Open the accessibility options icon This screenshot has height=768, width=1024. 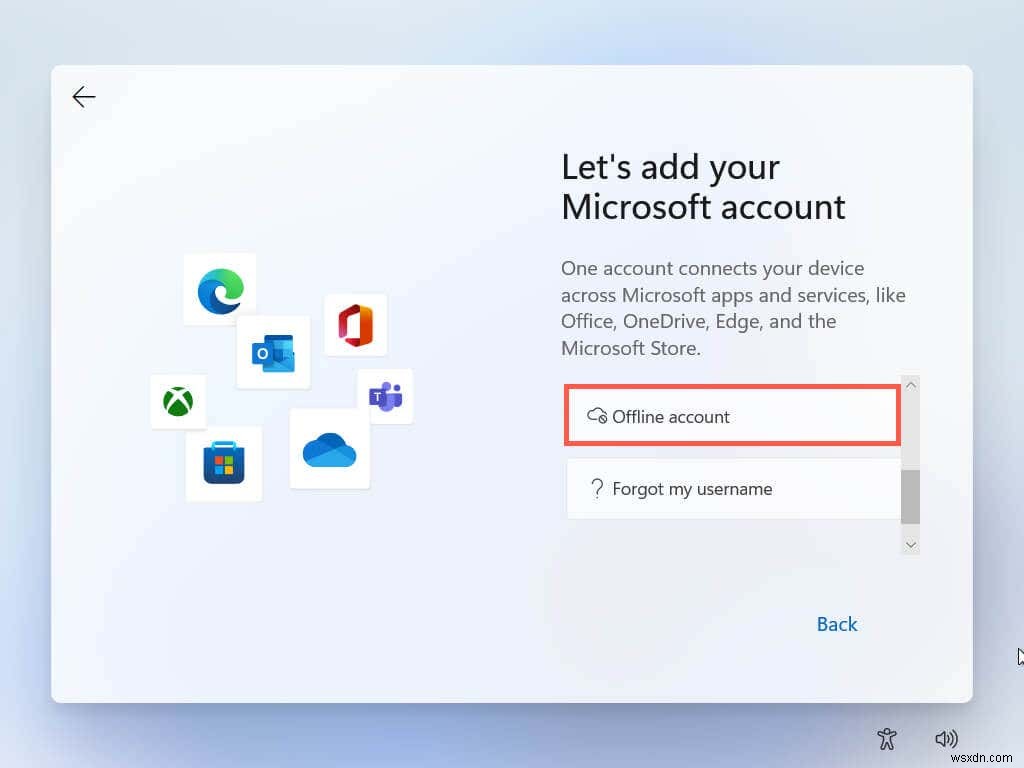coord(887,738)
